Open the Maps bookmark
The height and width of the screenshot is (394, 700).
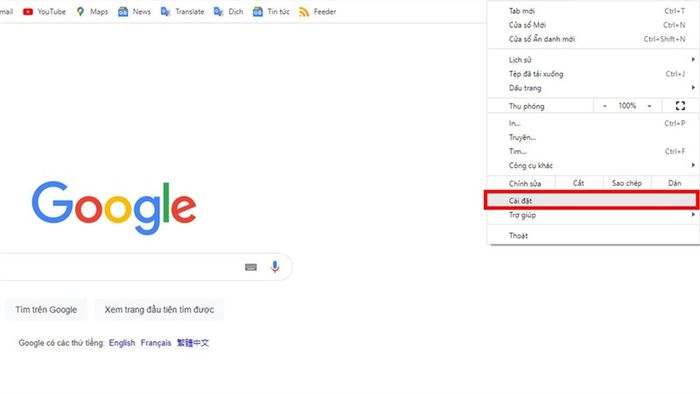(x=92, y=12)
